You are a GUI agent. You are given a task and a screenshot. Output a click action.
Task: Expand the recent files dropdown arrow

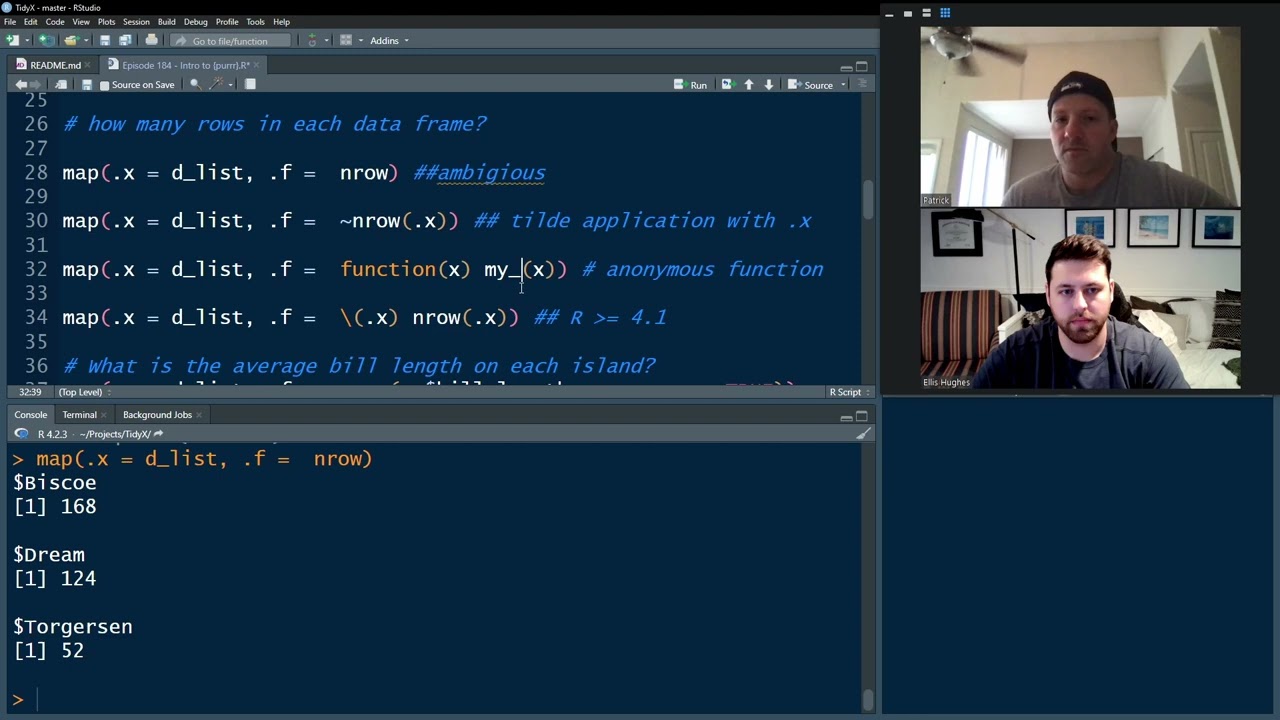[86, 41]
